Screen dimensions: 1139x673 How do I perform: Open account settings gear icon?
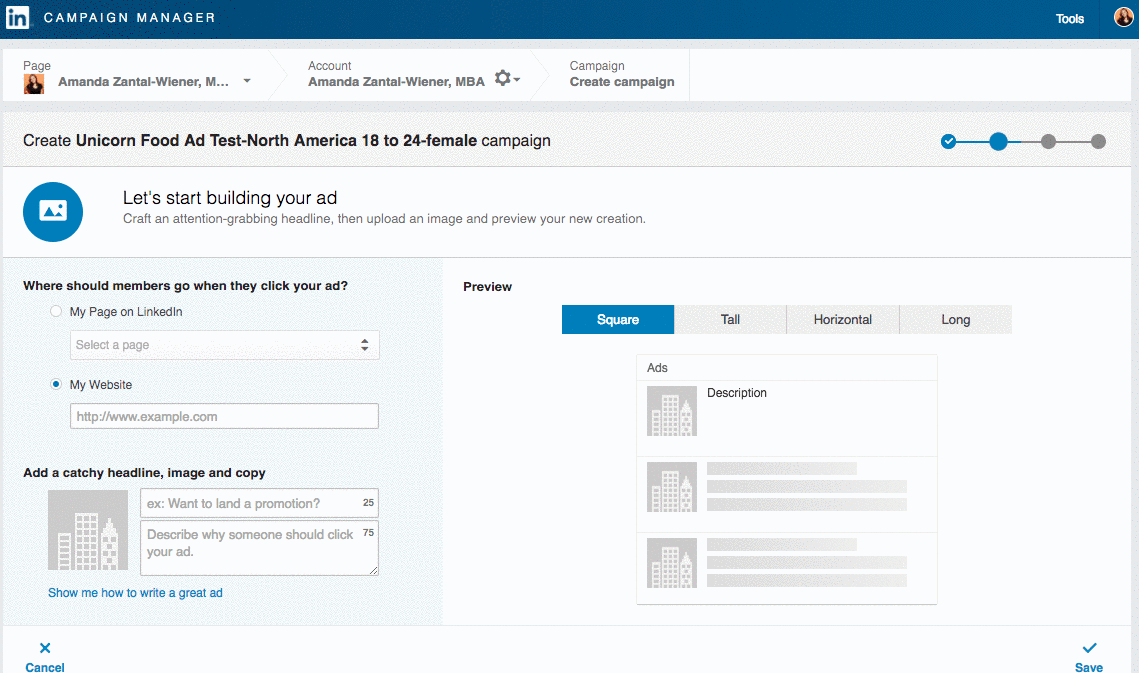click(x=504, y=78)
